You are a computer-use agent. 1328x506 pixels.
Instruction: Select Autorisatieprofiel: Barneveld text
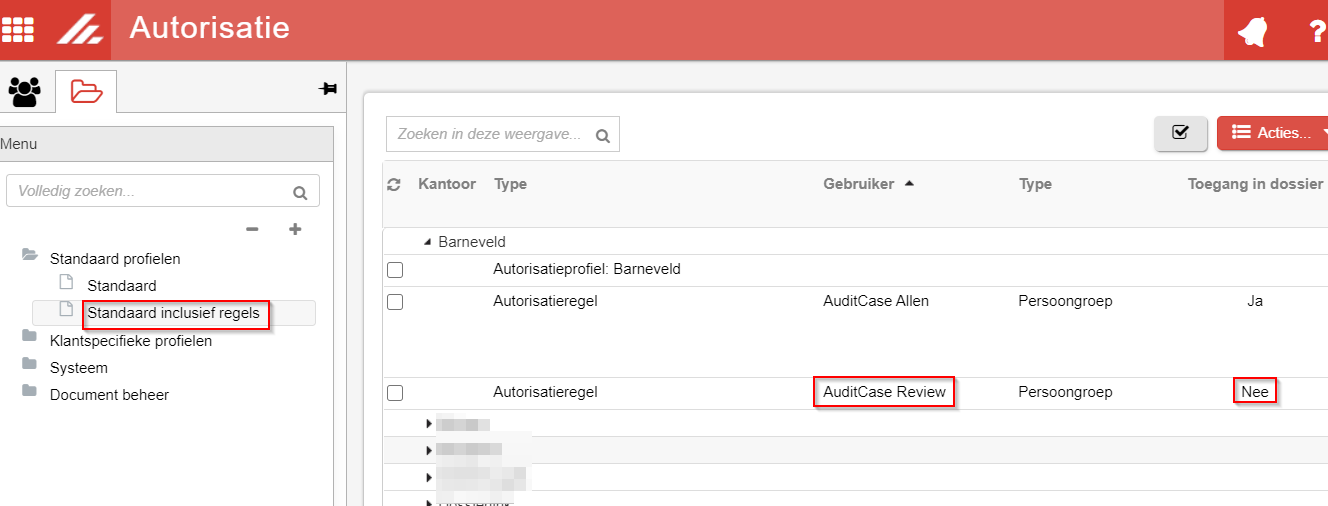[587, 269]
